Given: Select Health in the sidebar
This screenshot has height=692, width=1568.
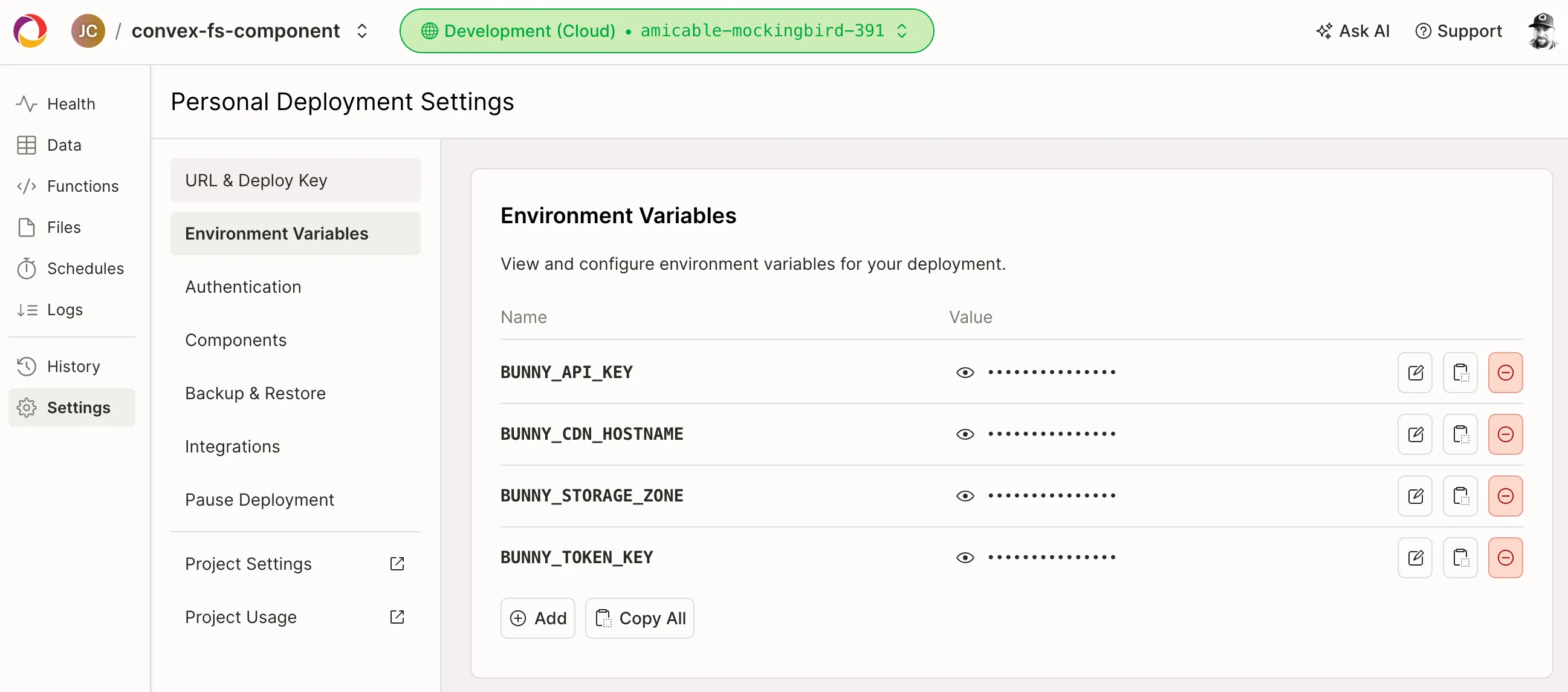Looking at the screenshot, I should click(x=71, y=103).
